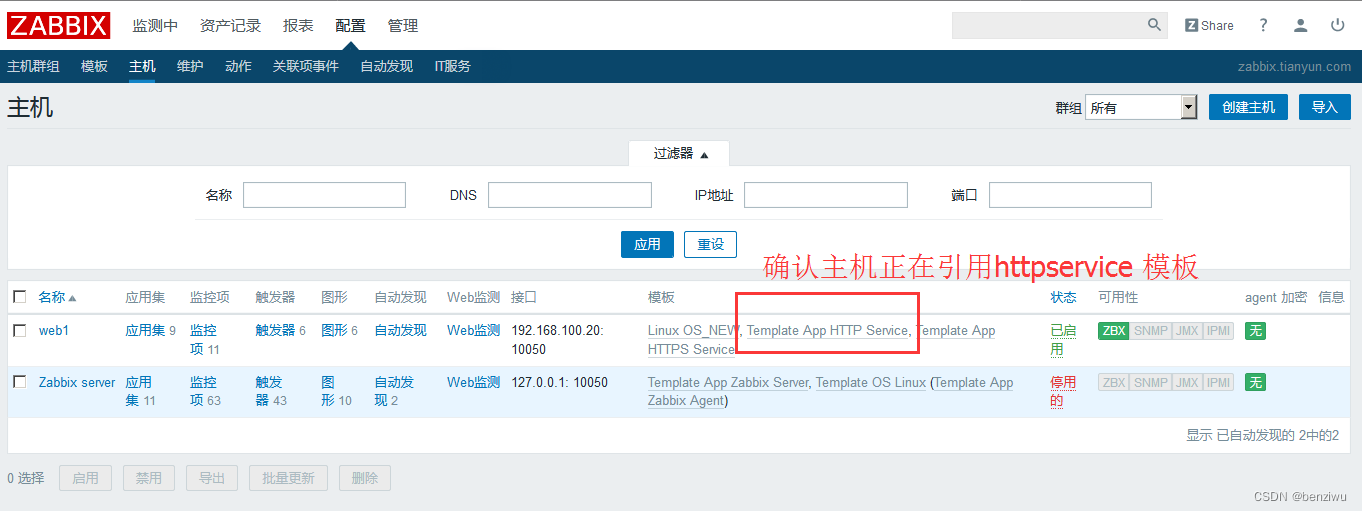Open Linux OS_NEW template link
The image size is (1362, 511).
pos(694,330)
